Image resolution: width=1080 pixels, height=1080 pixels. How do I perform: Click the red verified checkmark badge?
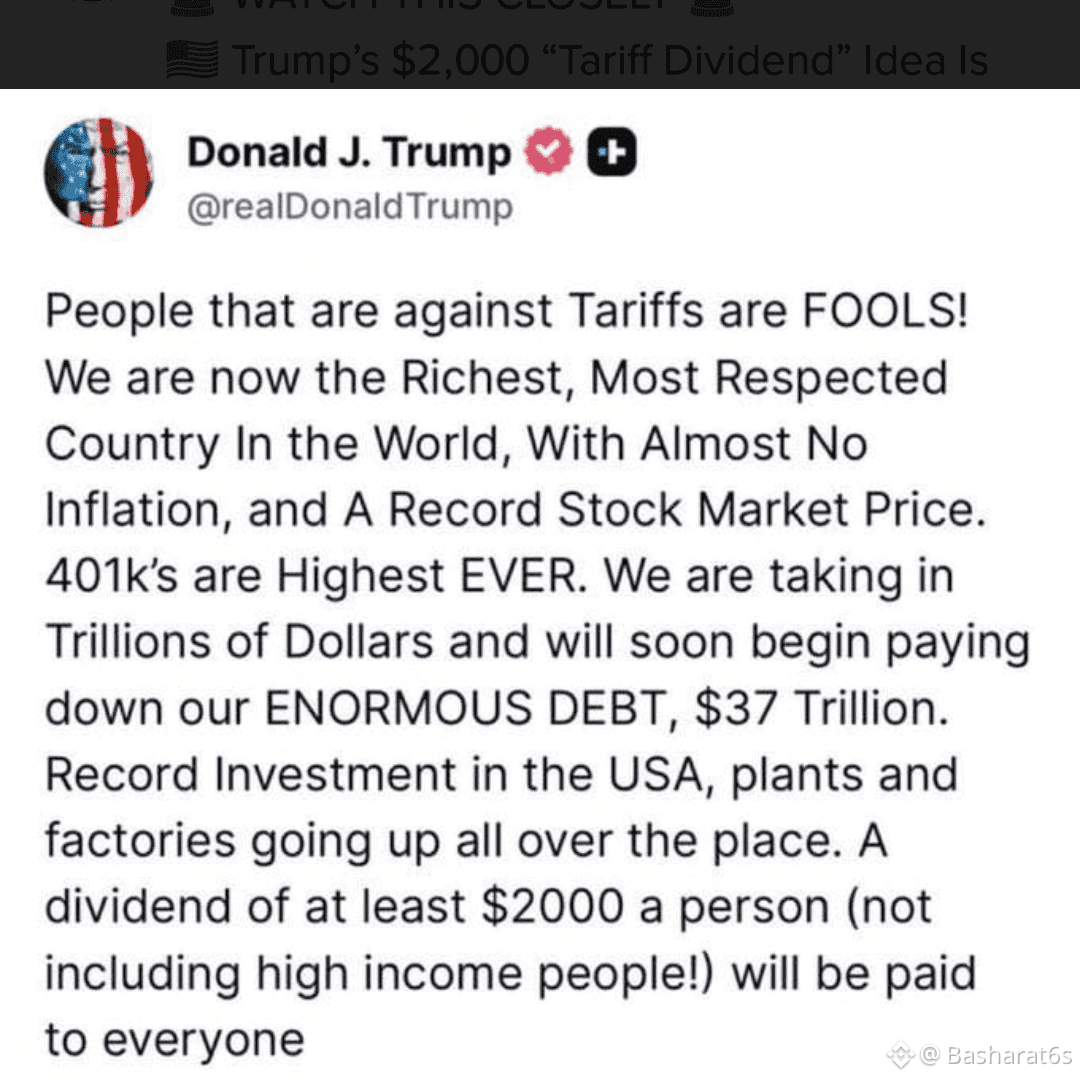click(x=550, y=153)
